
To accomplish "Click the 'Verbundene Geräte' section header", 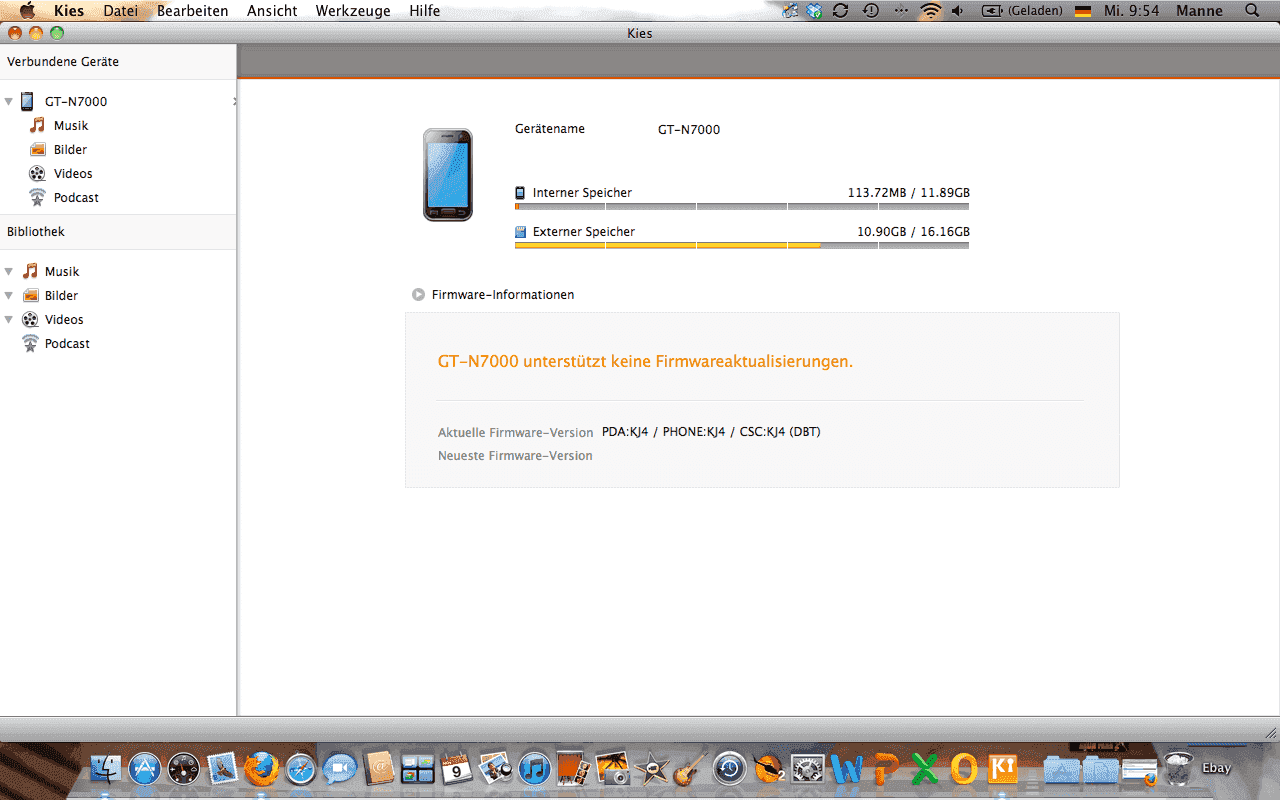I will tap(63, 62).
